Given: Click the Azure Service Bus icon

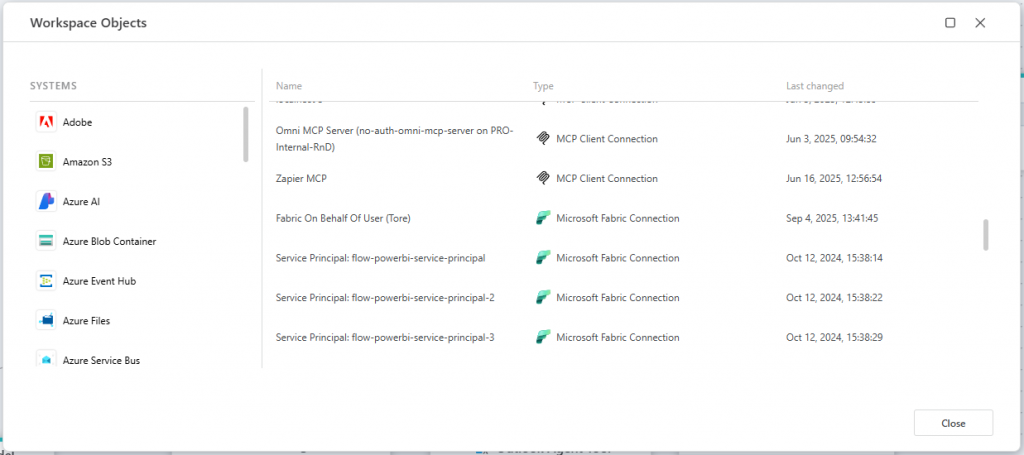Looking at the screenshot, I should pyautogui.click(x=45, y=360).
